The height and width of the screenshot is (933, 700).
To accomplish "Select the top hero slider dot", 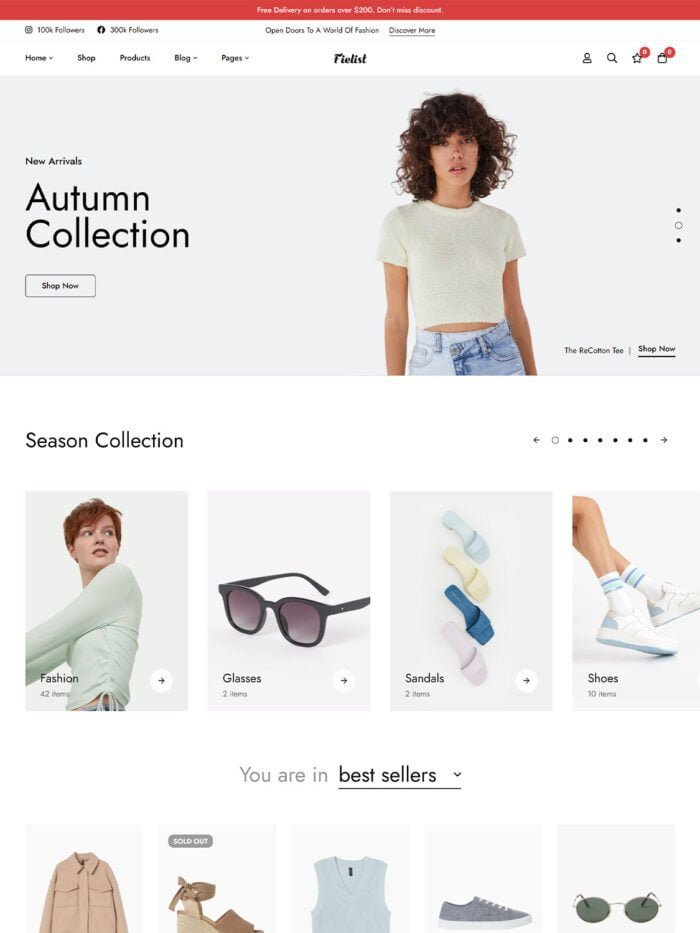I will tap(679, 210).
